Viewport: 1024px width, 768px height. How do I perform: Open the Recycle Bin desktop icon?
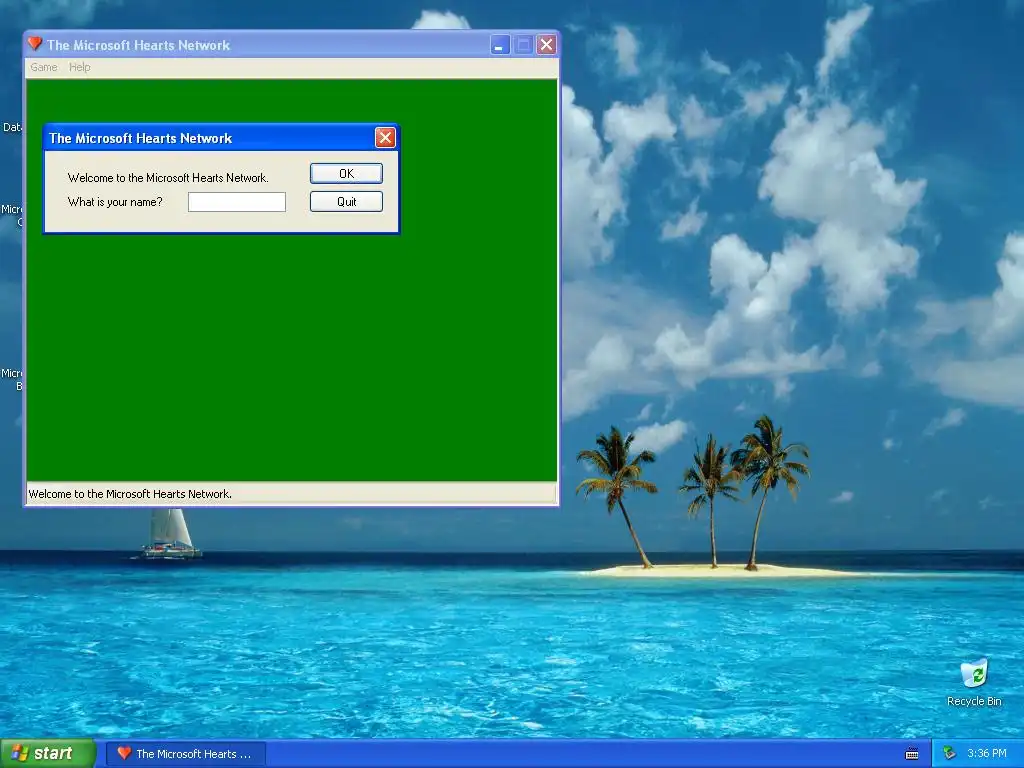pyautogui.click(x=974, y=683)
